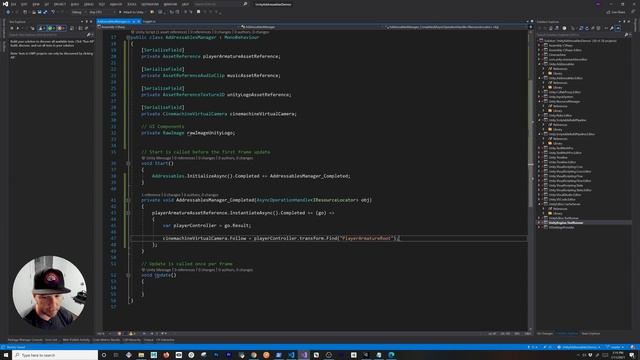The height and width of the screenshot is (360, 640).
Task: Click the taskbar search box
Action: click(x=55, y=355)
